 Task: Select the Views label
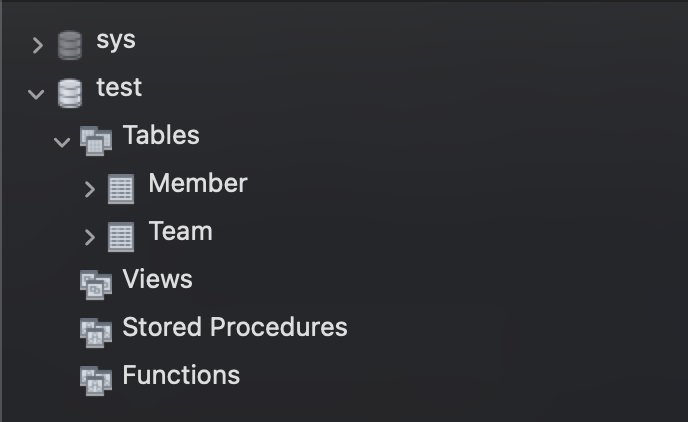pyautogui.click(x=157, y=279)
